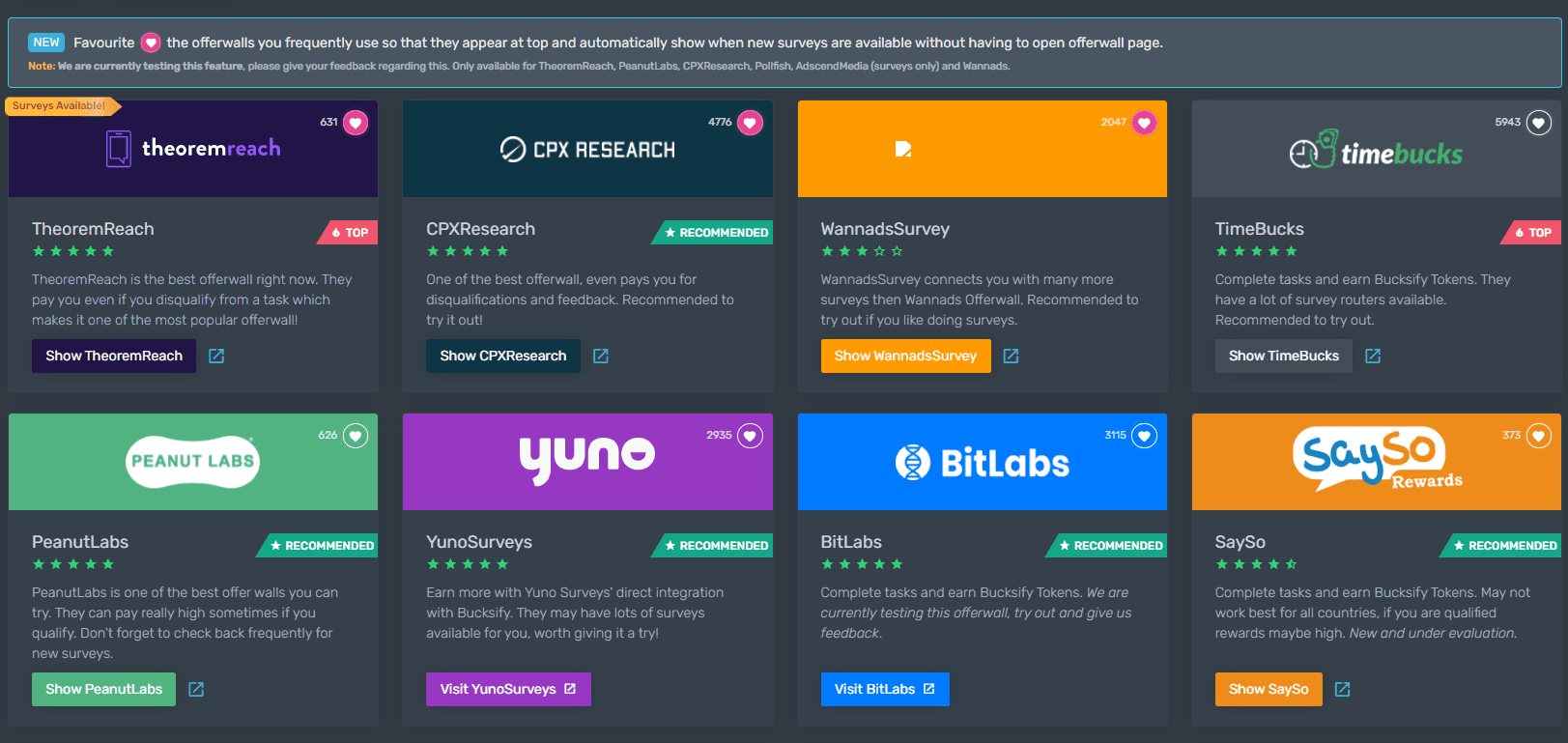Click the CPXResearch card title
Image resolution: width=1568 pixels, height=743 pixels.
click(480, 229)
